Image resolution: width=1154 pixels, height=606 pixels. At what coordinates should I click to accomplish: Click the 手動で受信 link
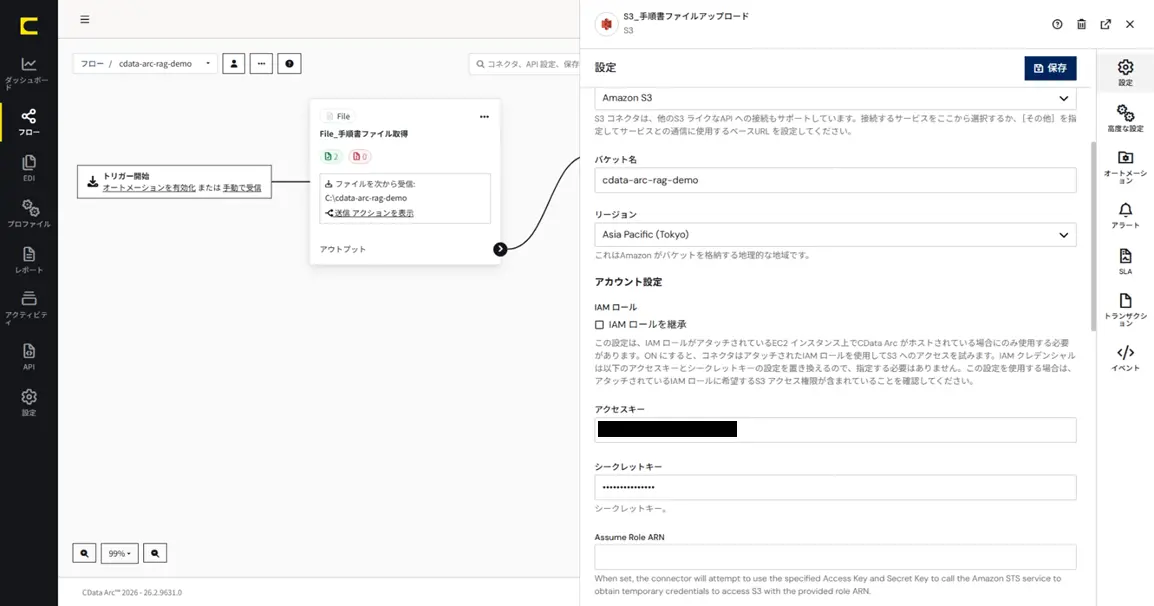tap(242, 188)
